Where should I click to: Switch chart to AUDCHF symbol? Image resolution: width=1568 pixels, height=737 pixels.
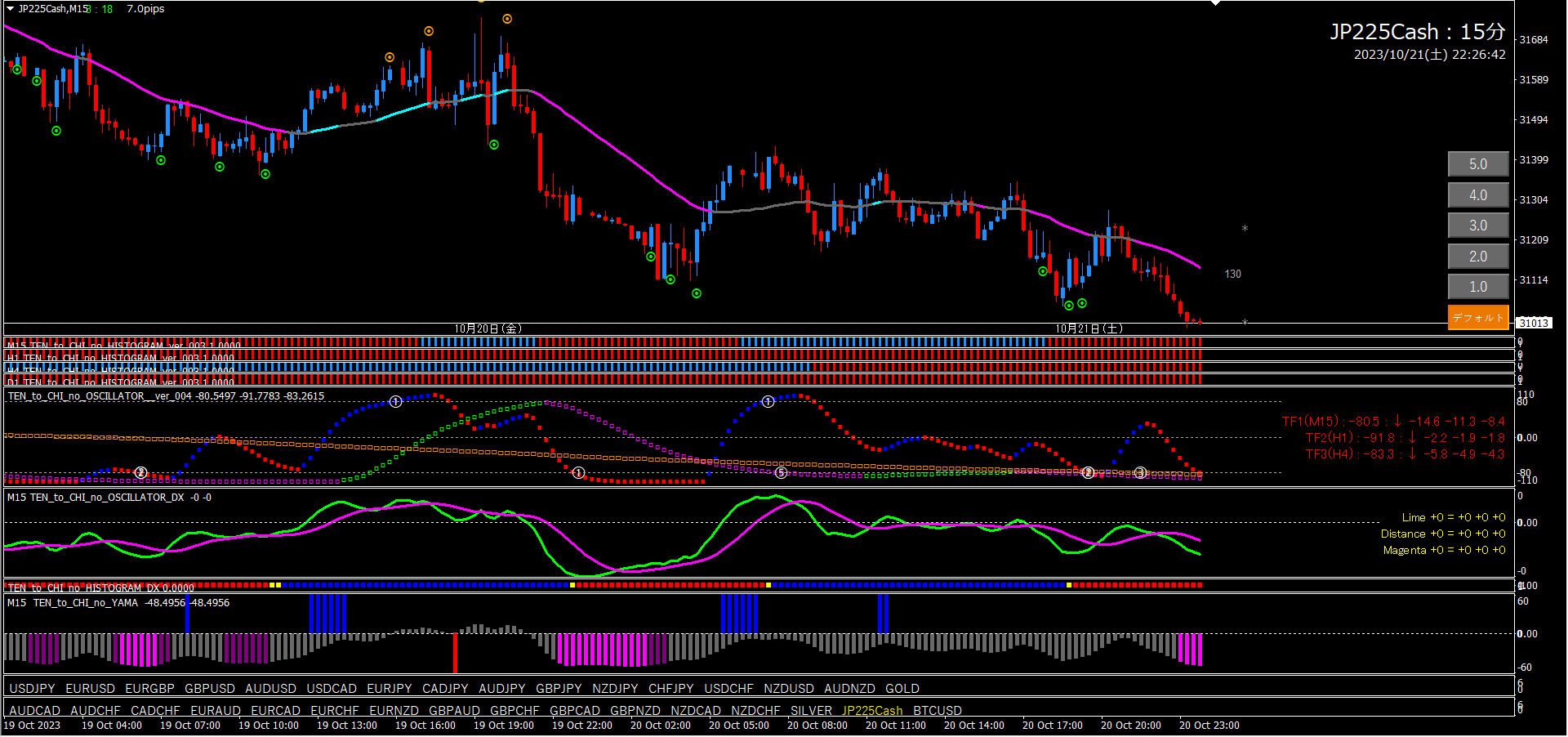pyautogui.click(x=96, y=711)
